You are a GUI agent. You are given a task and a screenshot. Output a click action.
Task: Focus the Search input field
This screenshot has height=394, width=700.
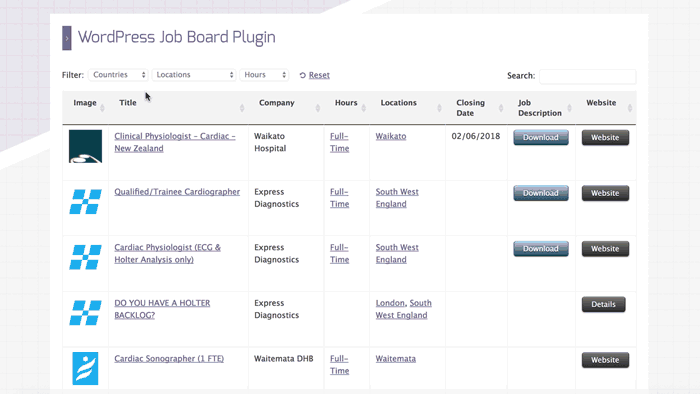tap(588, 76)
